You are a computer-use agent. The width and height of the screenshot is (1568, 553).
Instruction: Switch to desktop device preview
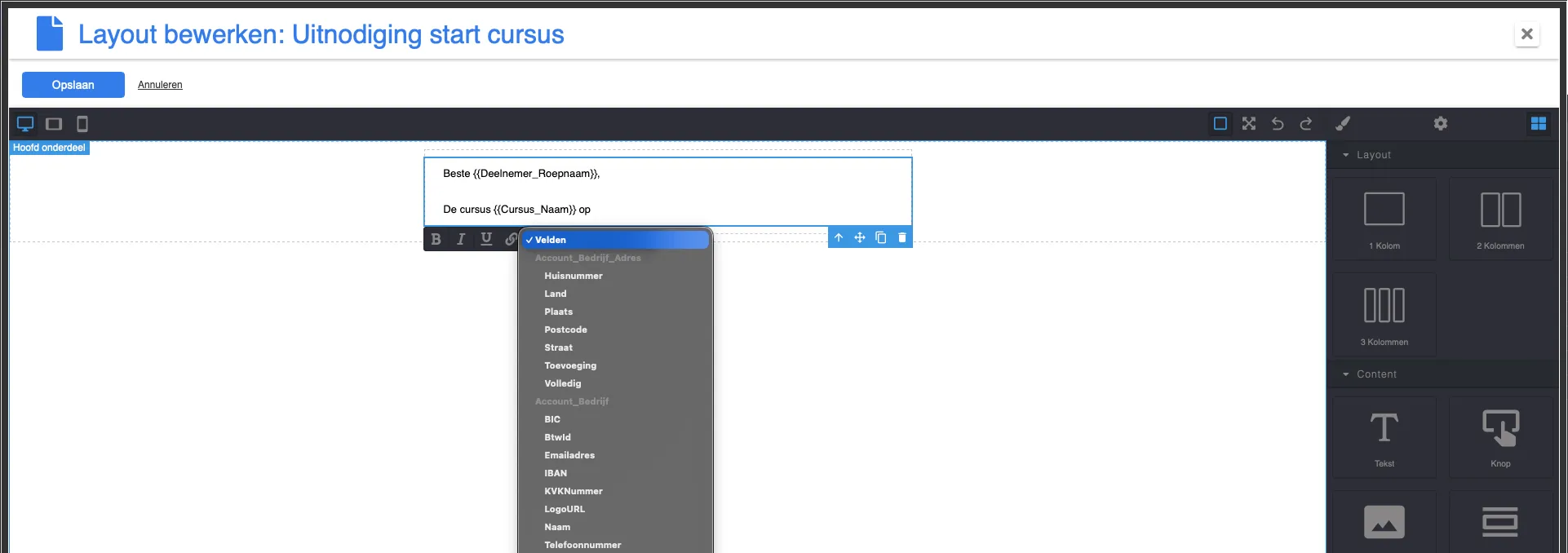point(25,124)
